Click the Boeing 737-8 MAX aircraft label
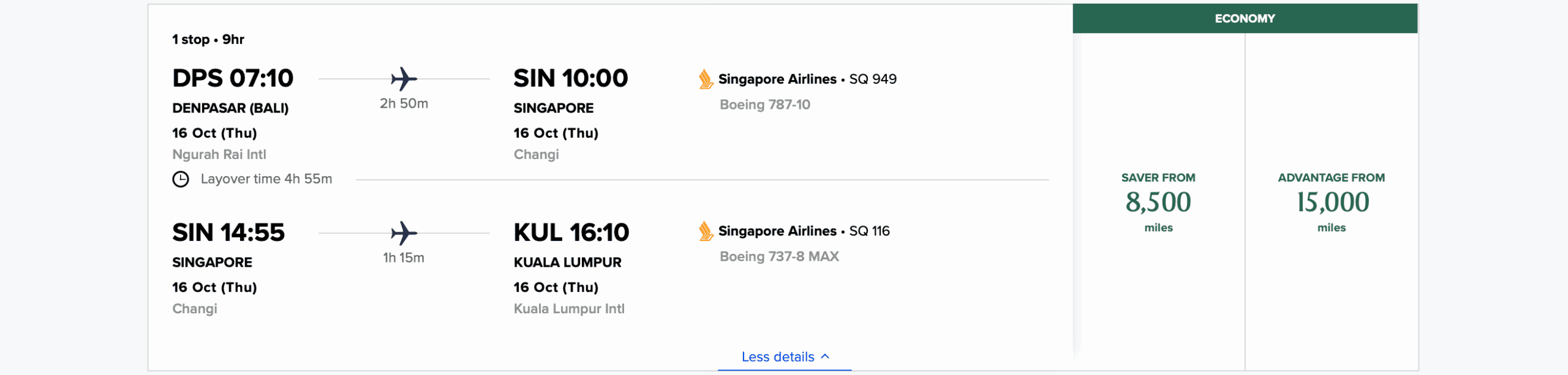The width and height of the screenshot is (1568, 375). pyautogui.click(x=778, y=256)
